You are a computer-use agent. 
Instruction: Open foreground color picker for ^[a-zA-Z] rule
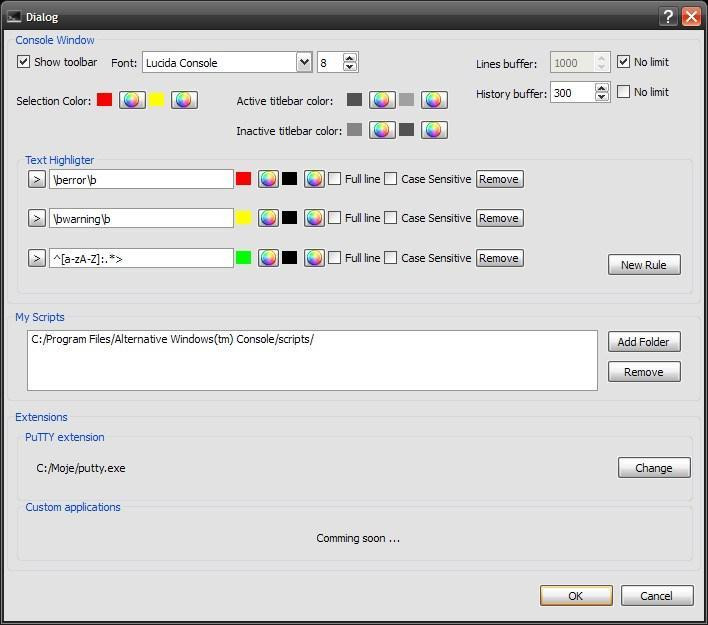pos(268,258)
